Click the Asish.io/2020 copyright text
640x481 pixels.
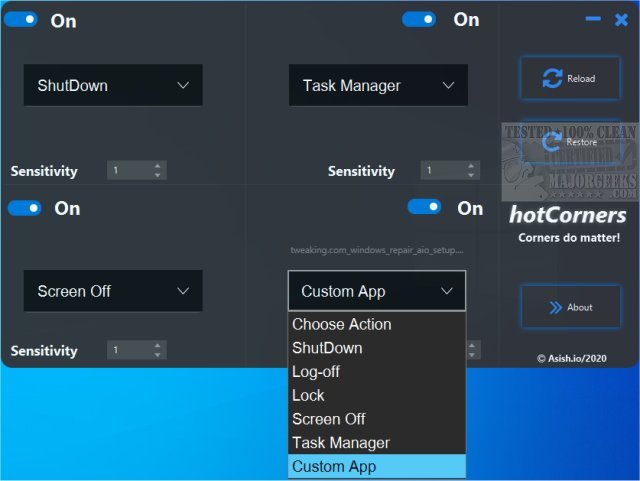[x=571, y=359]
